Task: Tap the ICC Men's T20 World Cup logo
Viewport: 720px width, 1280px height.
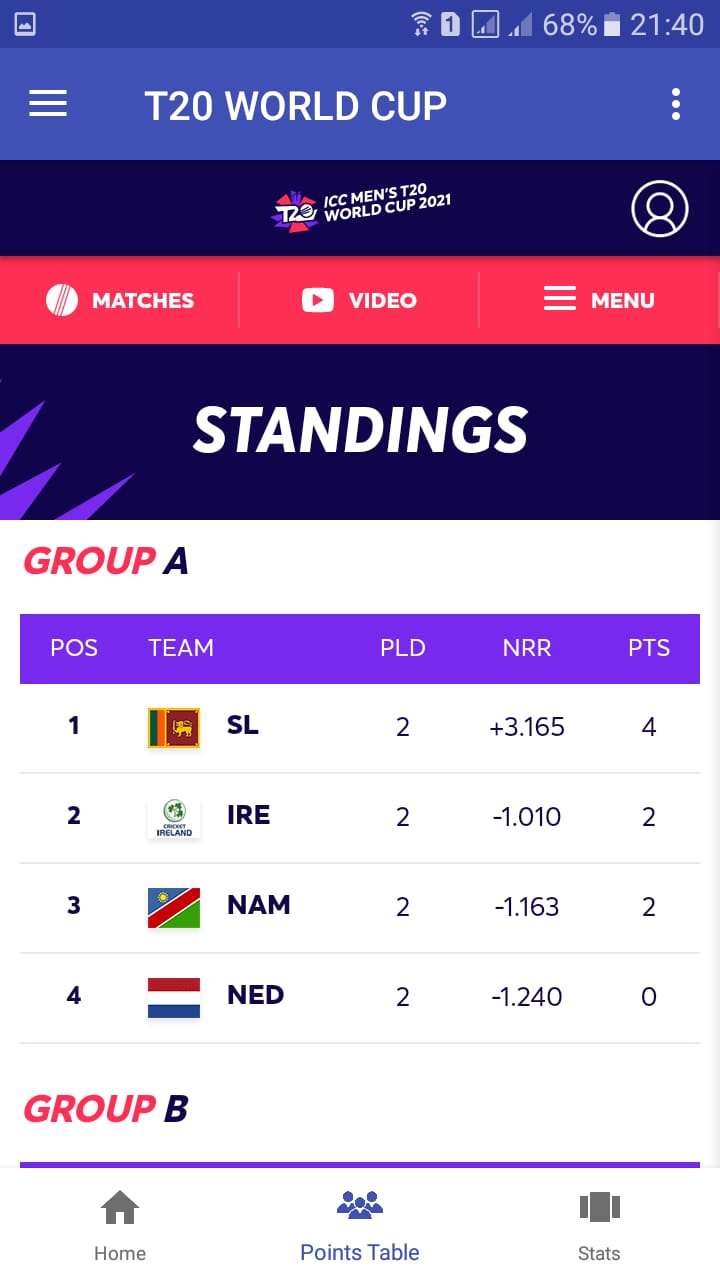Action: 361,208
